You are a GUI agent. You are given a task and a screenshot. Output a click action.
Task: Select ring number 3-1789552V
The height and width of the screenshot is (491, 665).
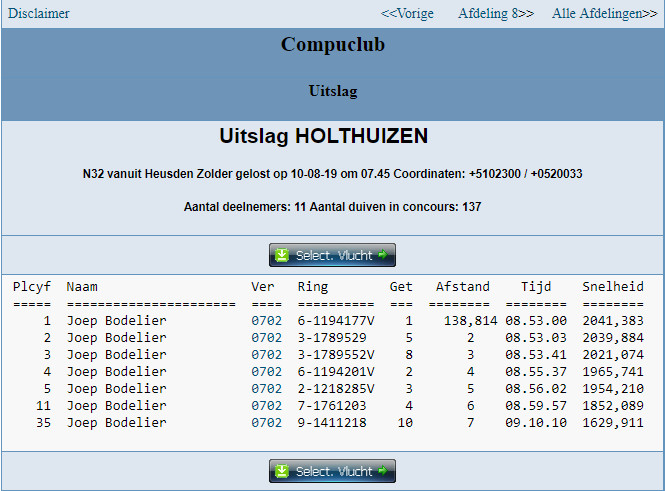coord(336,354)
